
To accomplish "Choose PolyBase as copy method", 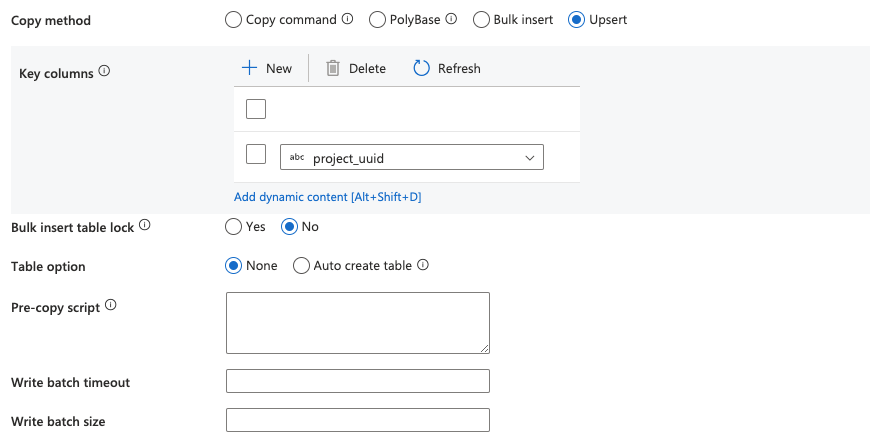I will [x=377, y=19].
